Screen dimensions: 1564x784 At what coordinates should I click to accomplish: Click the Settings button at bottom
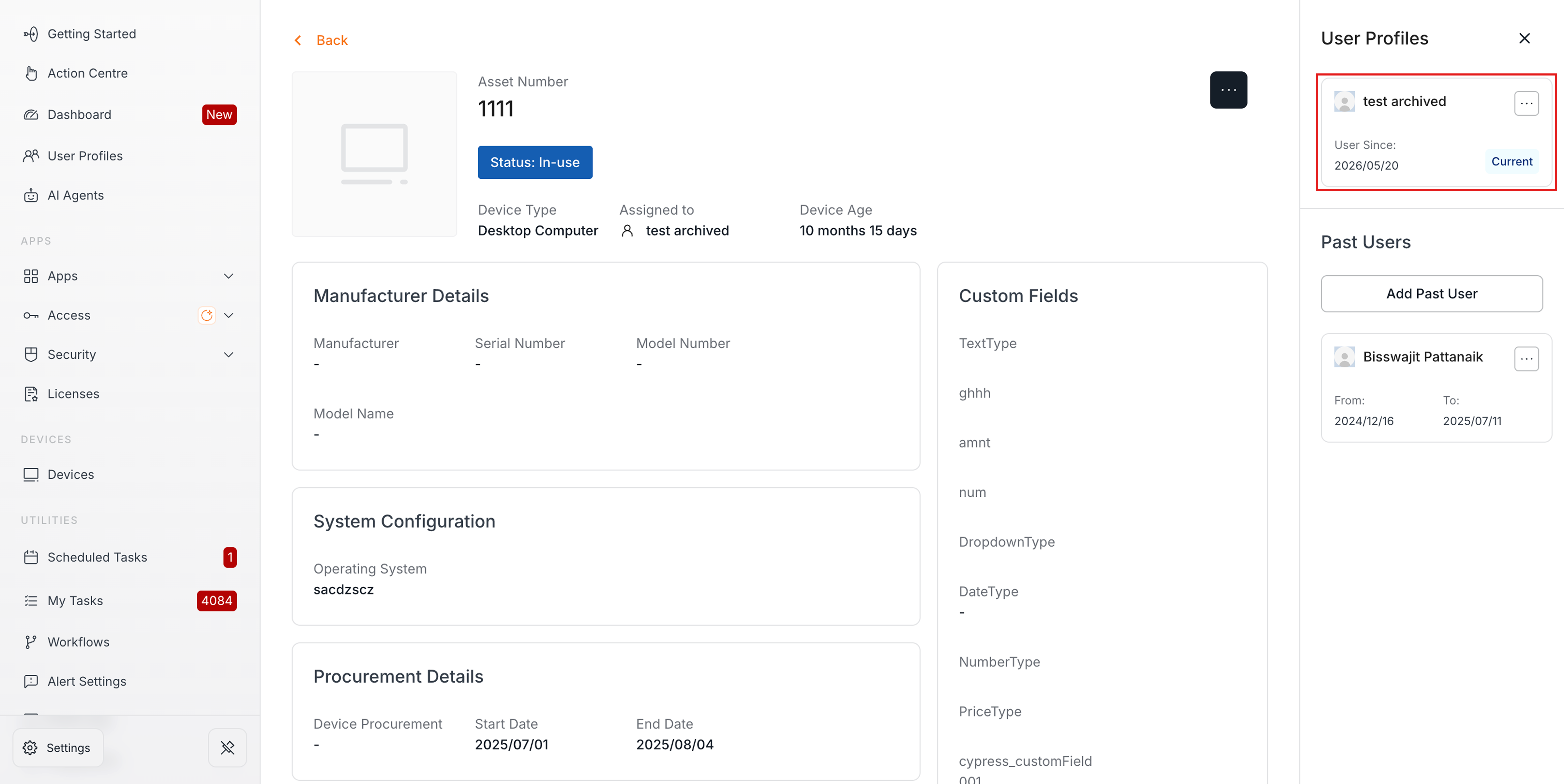pos(58,748)
